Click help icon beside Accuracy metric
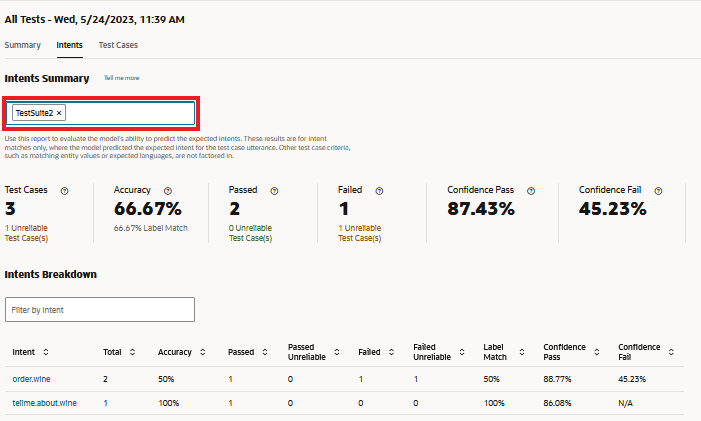Screen dimensions: 701x421 coord(167,190)
